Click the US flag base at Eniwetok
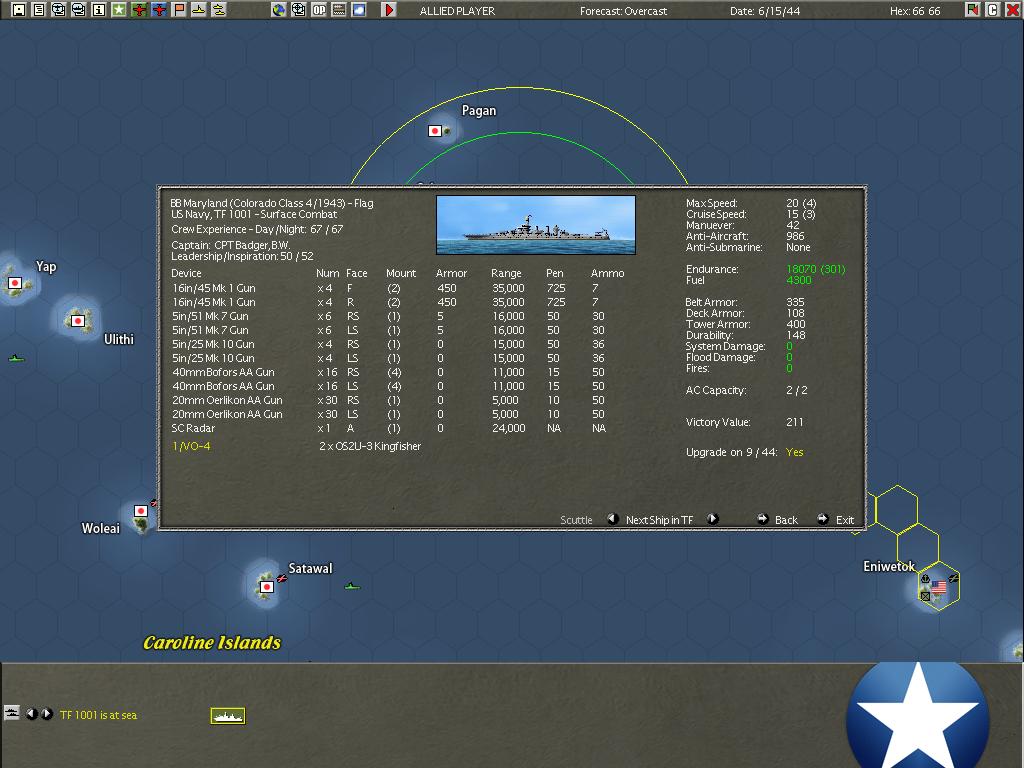 [x=939, y=587]
